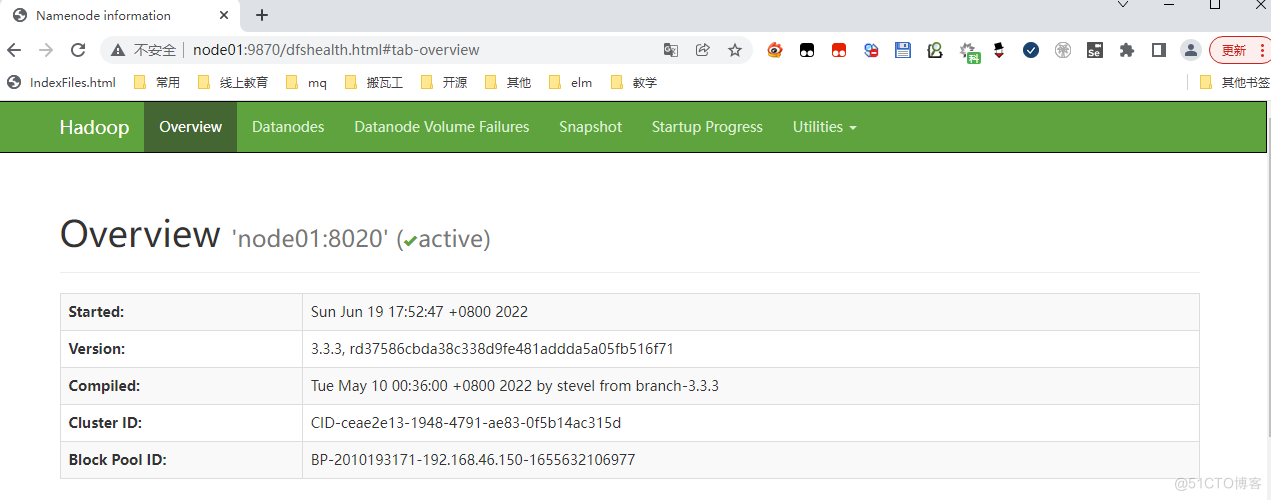This screenshot has width=1271, height=500.
Task: Click the Overview page heading
Action: coord(140,234)
